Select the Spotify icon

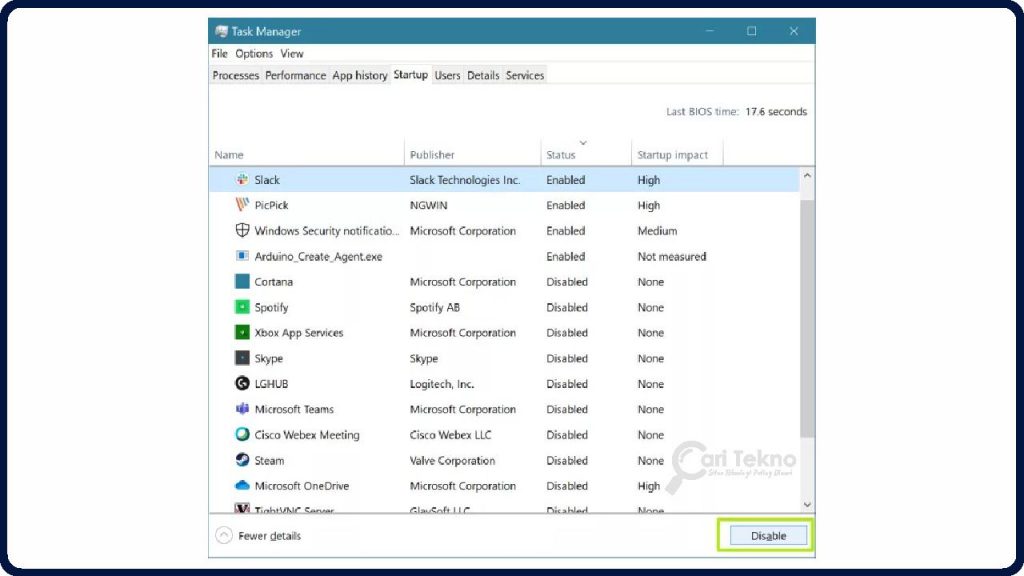point(240,307)
